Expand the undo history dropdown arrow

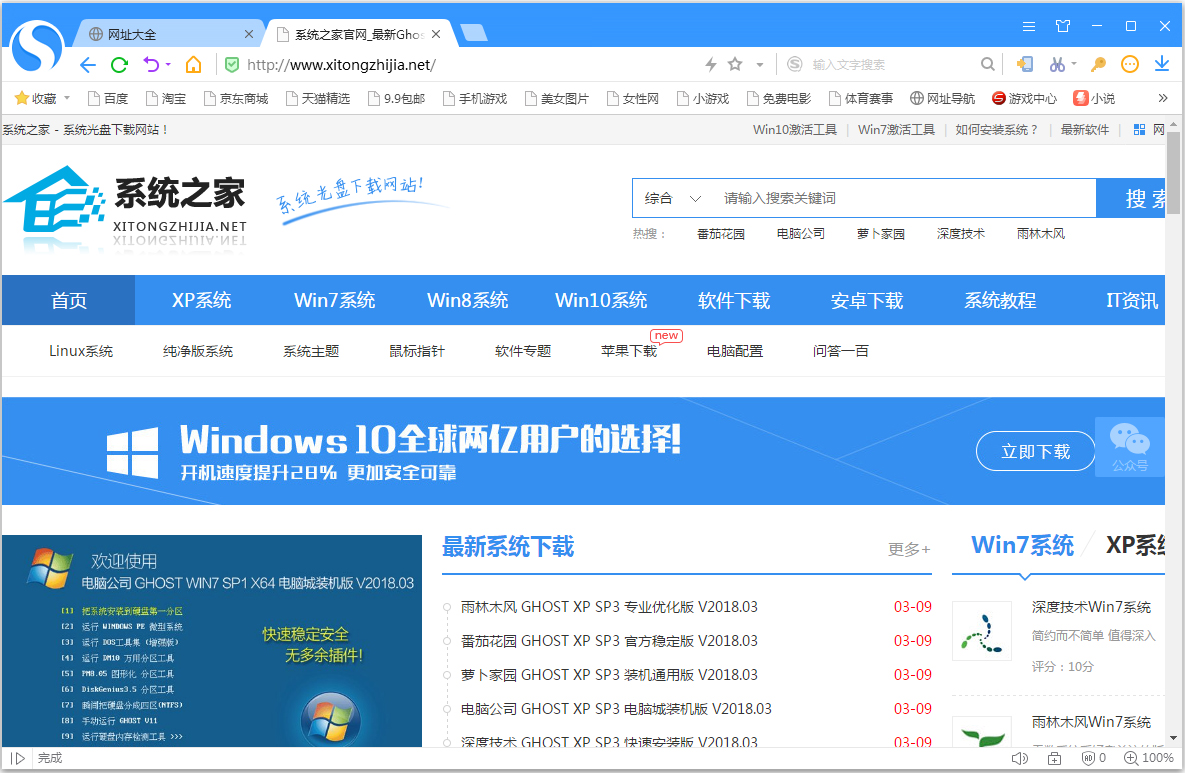[x=168, y=65]
